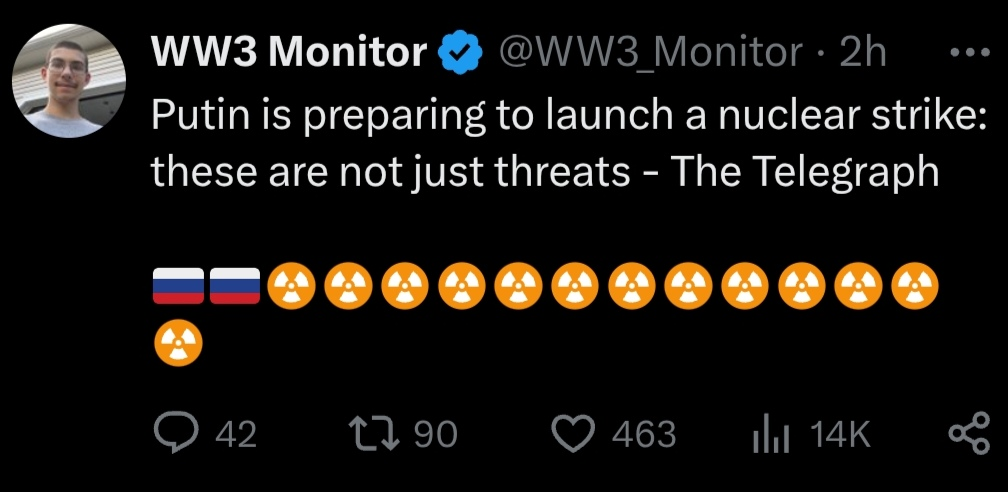Viewport: 1008px width, 492px height.
Task: Click the share icon
Action: 967,433
